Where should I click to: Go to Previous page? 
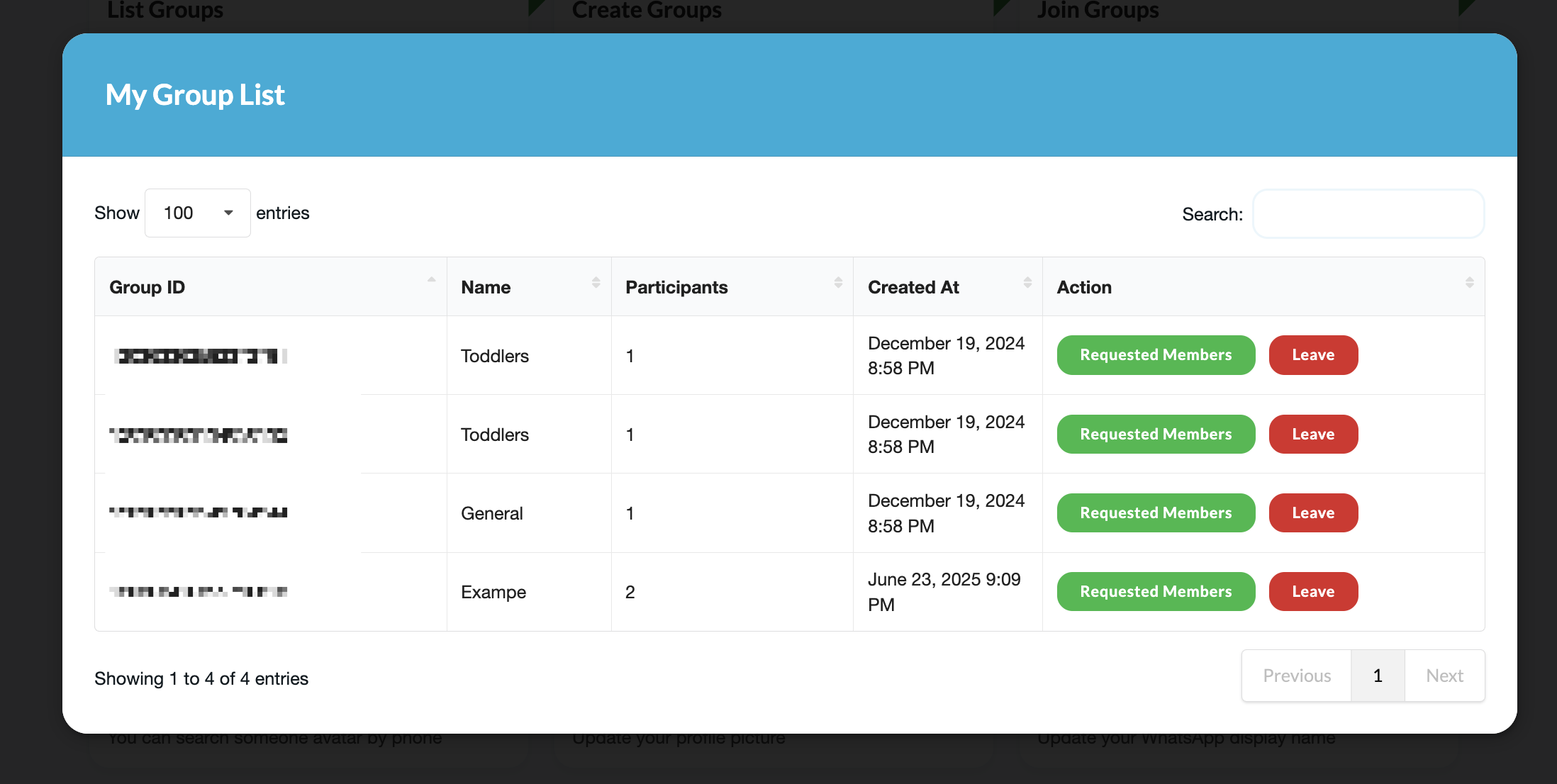tap(1297, 676)
